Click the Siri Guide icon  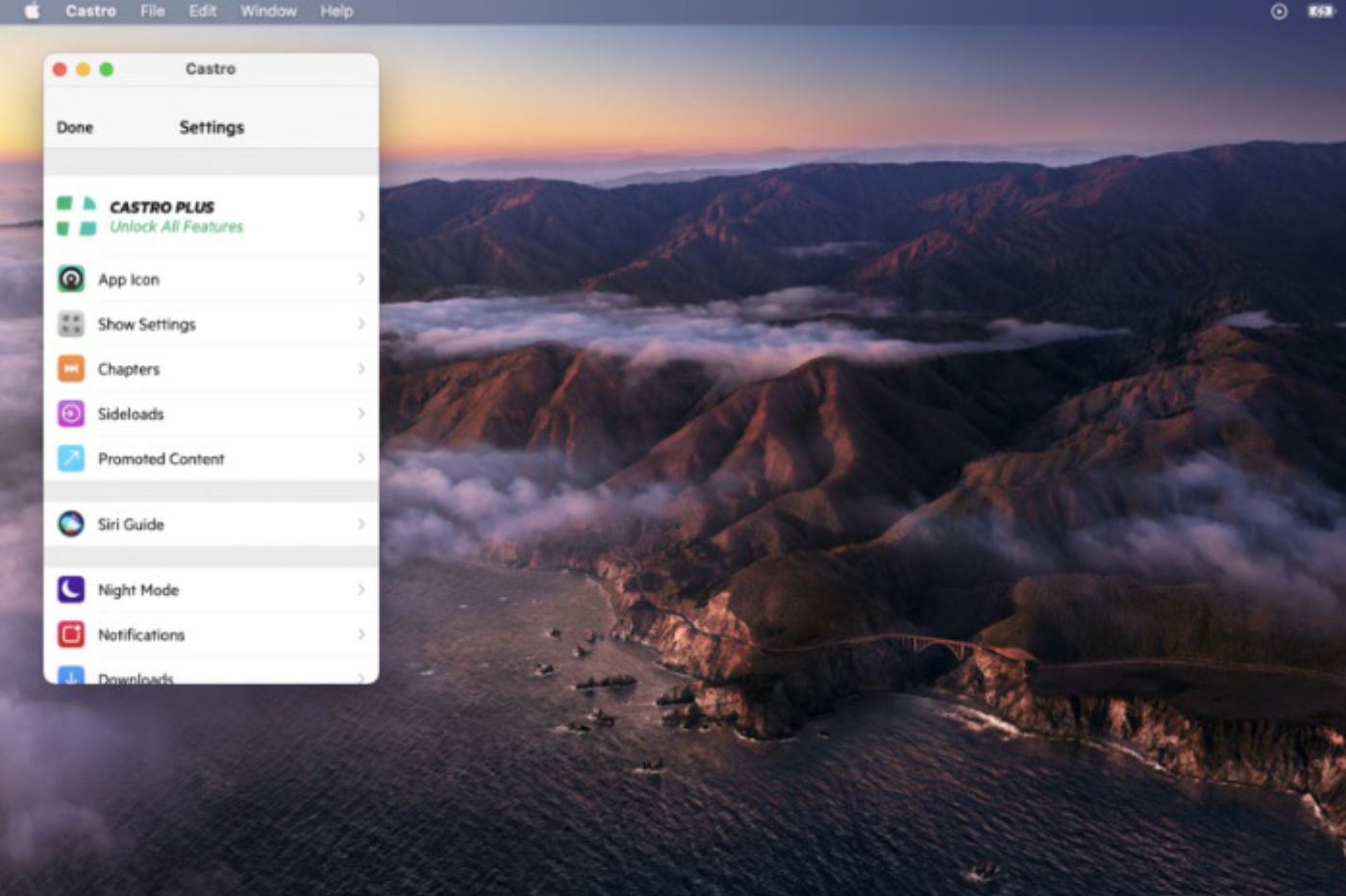tap(71, 524)
